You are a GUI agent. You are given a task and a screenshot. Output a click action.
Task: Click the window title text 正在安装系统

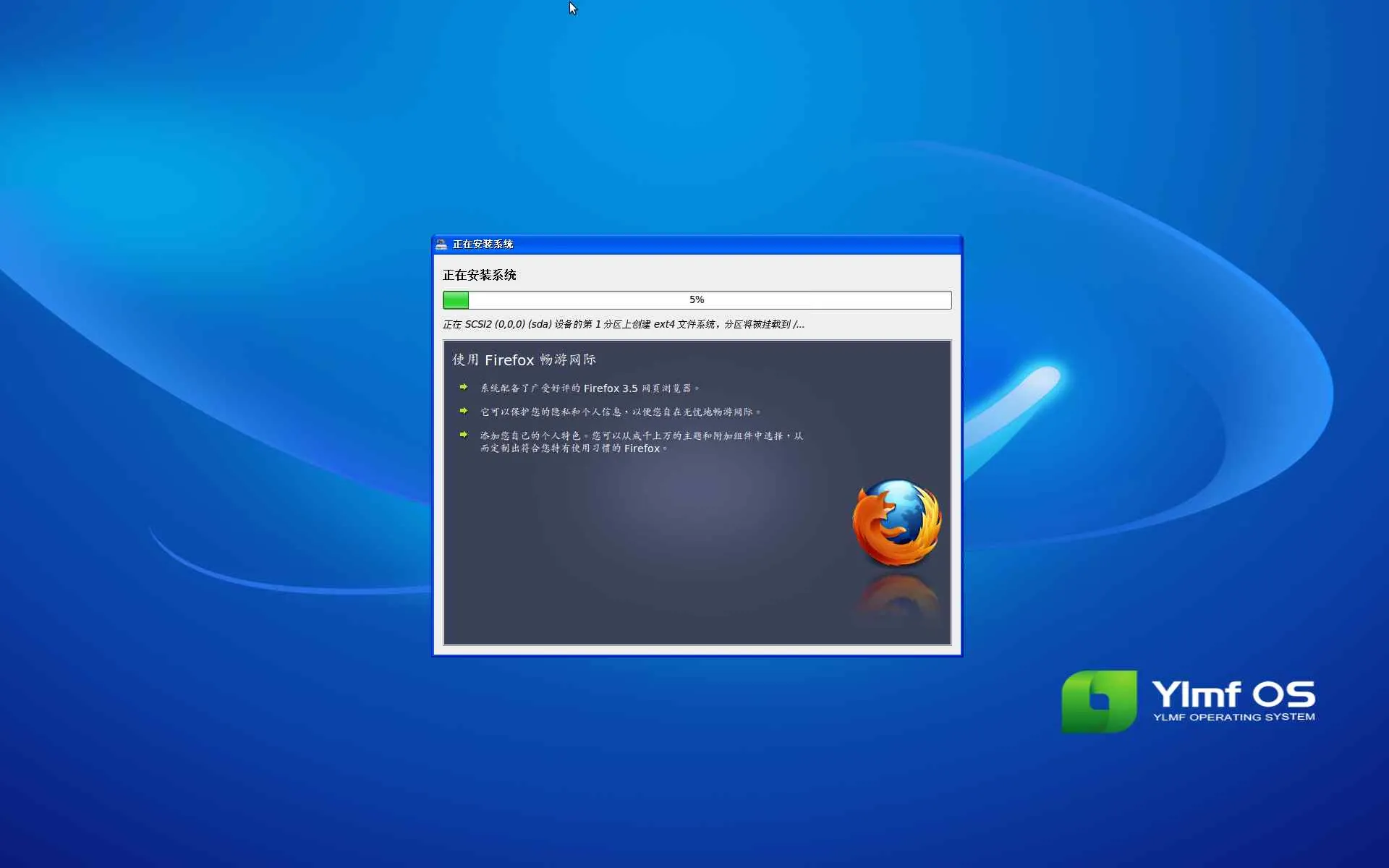pyautogui.click(x=483, y=244)
